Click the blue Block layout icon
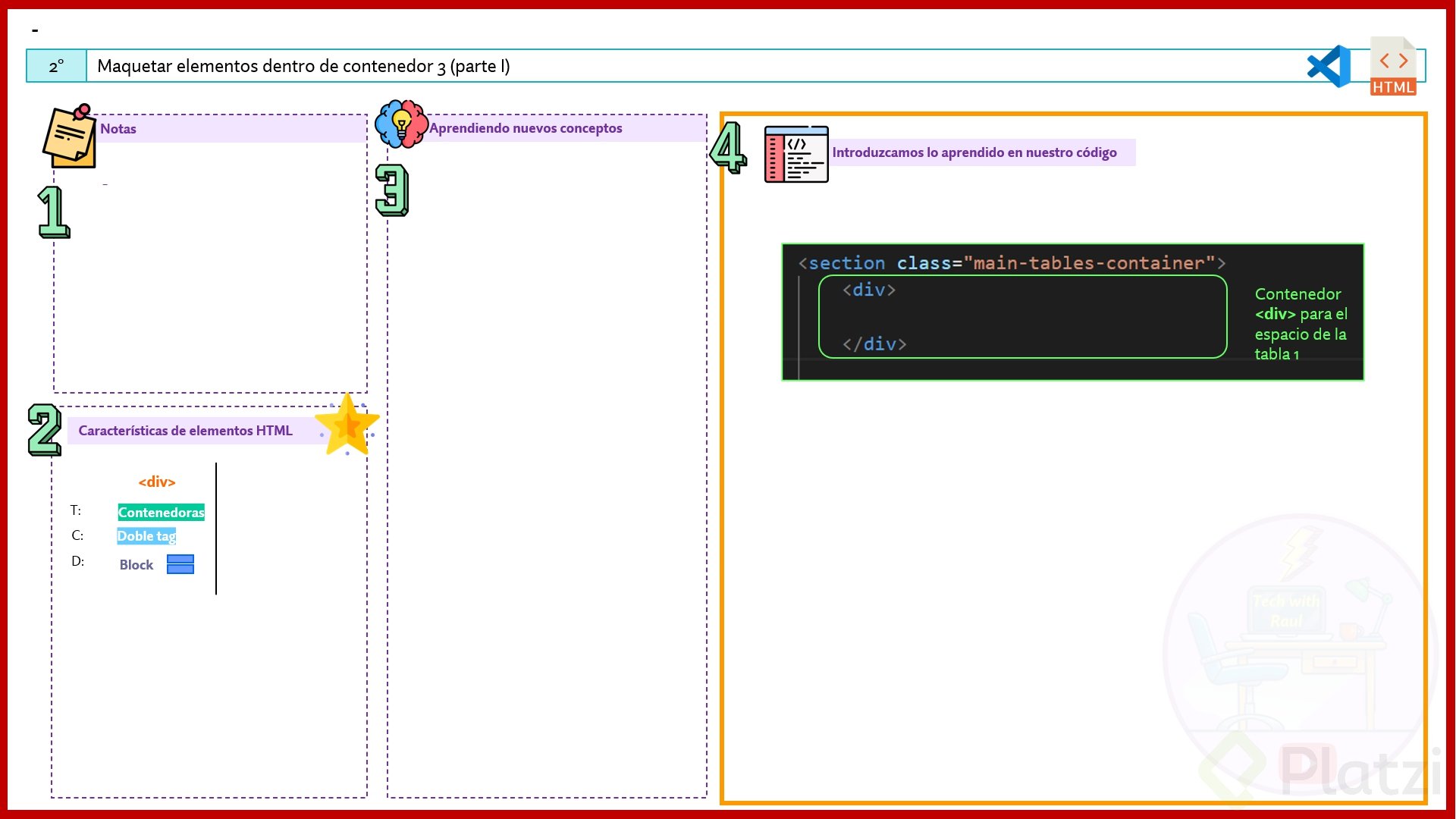This screenshot has width=1456, height=819. pyautogui.click(x=180, y=564)
